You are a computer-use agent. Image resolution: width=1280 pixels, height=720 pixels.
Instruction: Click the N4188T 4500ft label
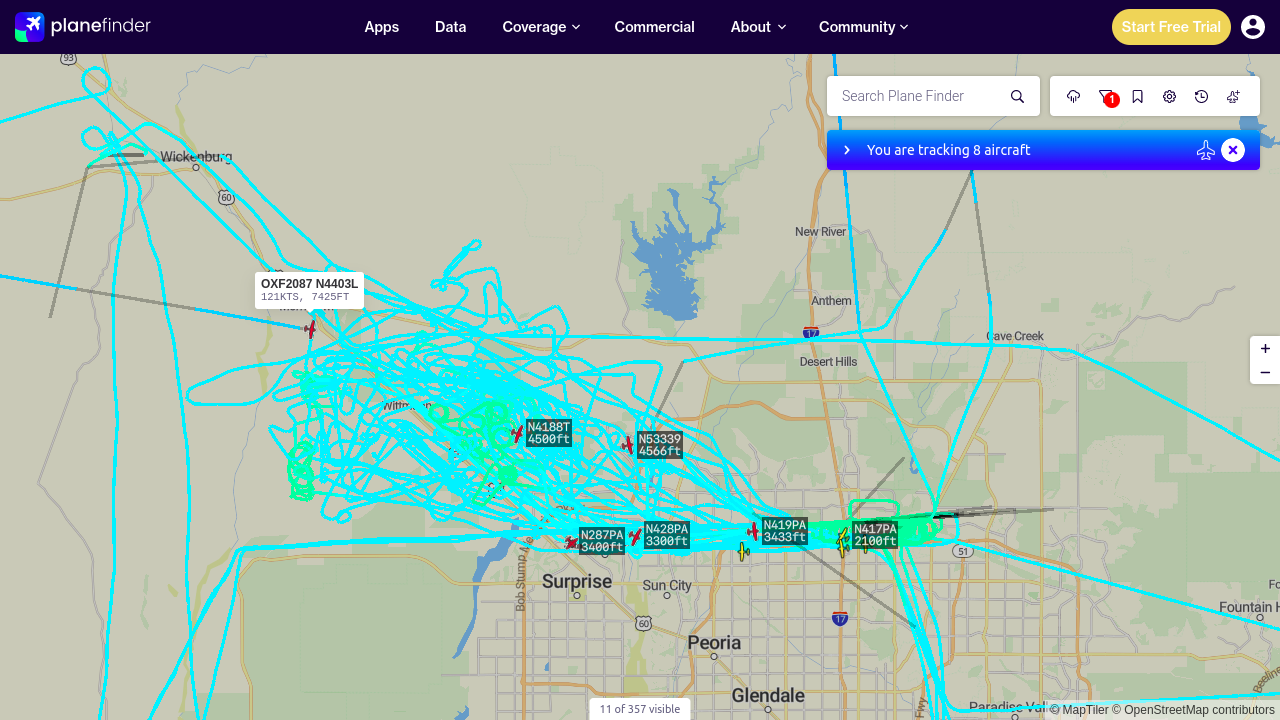[x=549, y=433]
